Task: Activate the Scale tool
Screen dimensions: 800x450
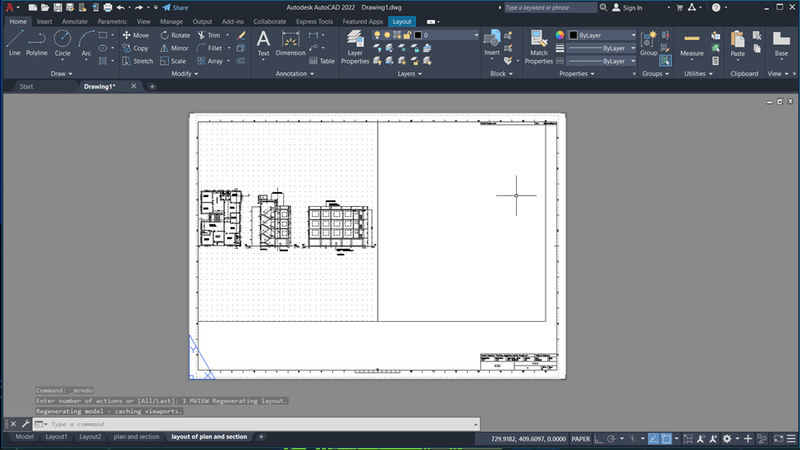Action: pos(173,61)
